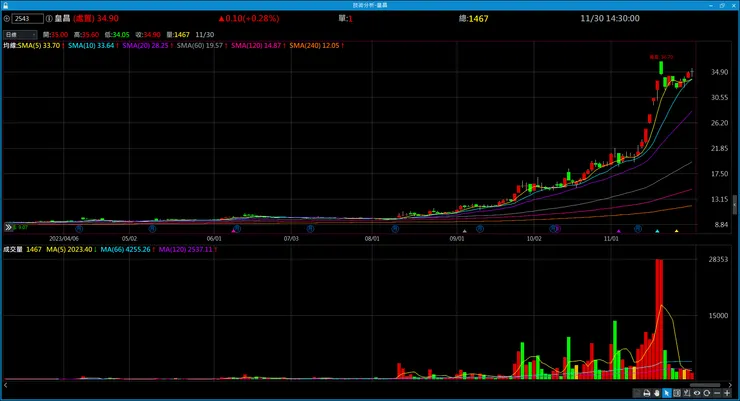Viewport: 740px width, 401px height.
Task: Click the SMA(60) 19.57 indicator label
Action: tap(200, 46)
